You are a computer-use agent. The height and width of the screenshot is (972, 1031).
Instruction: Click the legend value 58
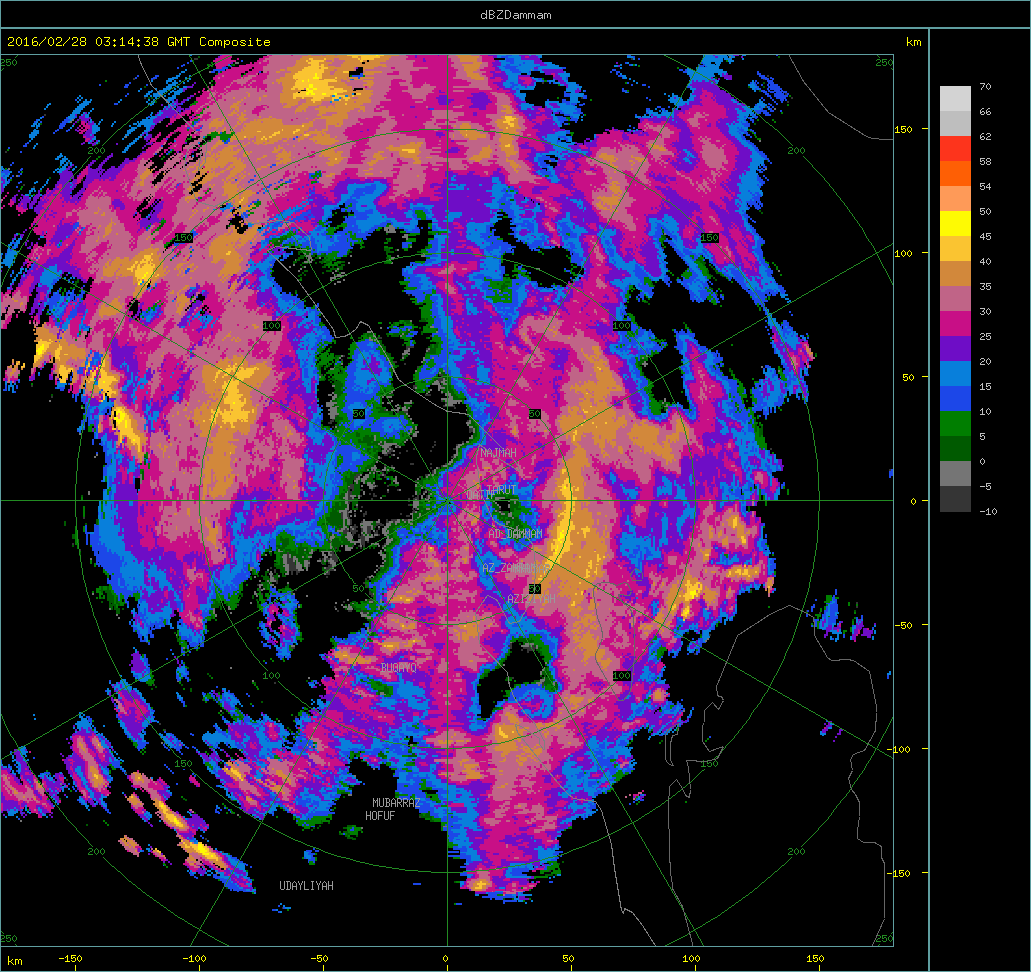pos(985,161)
